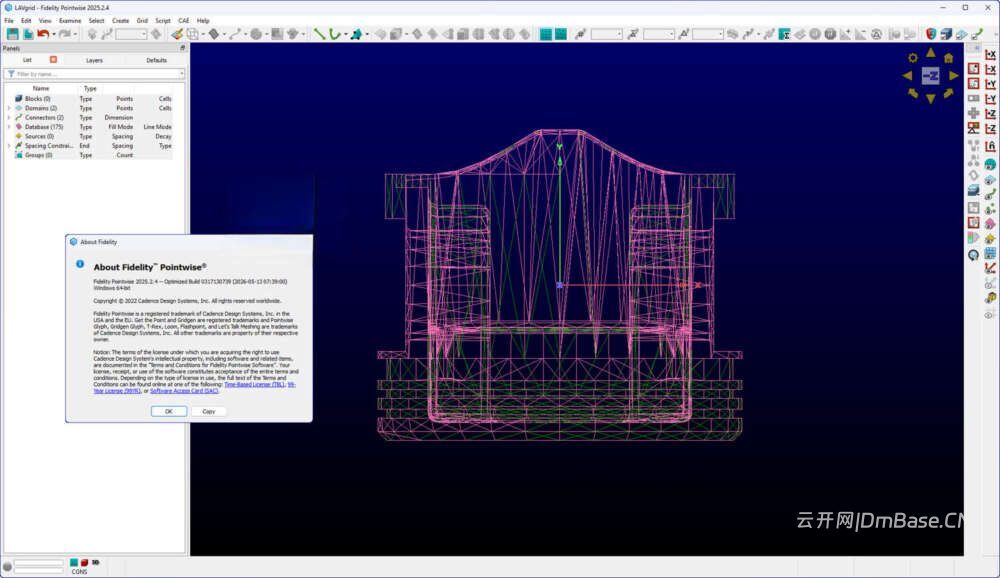Click the Filter by name input field
Image resolution: width=1000 pixels, height=578 pixels.
(94, 74)
